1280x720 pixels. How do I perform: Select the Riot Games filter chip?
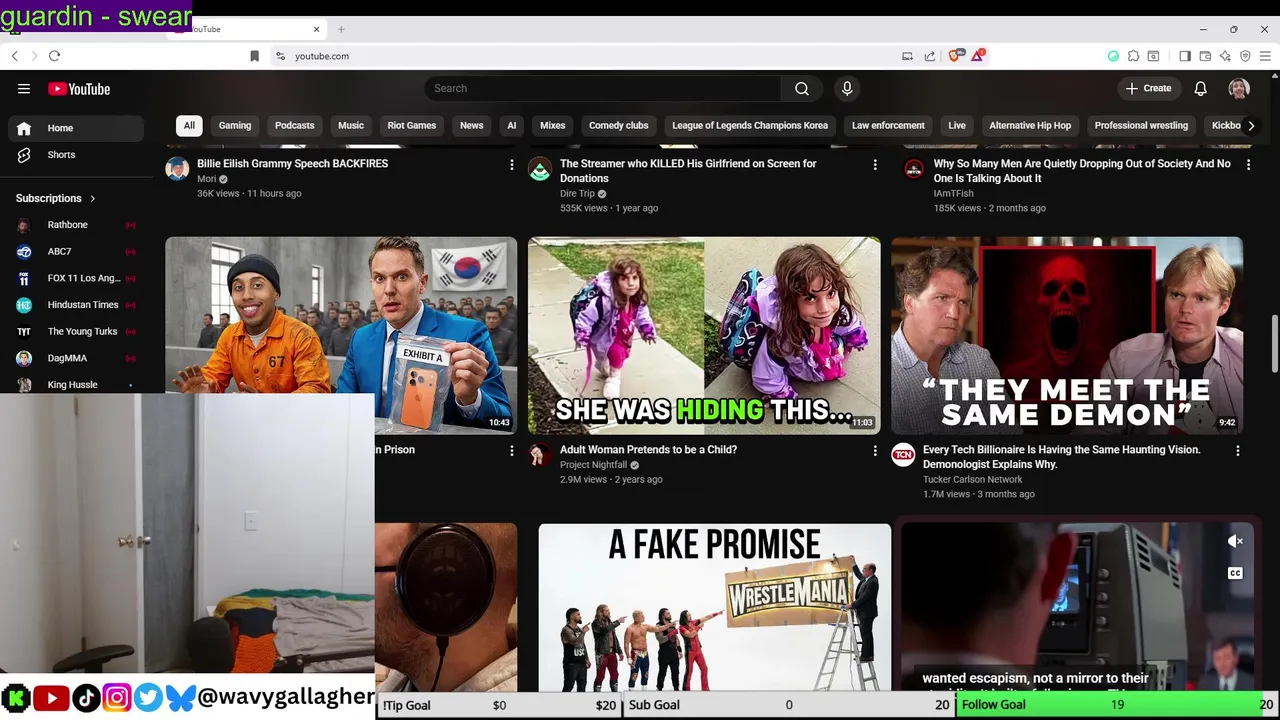[412, 125]
